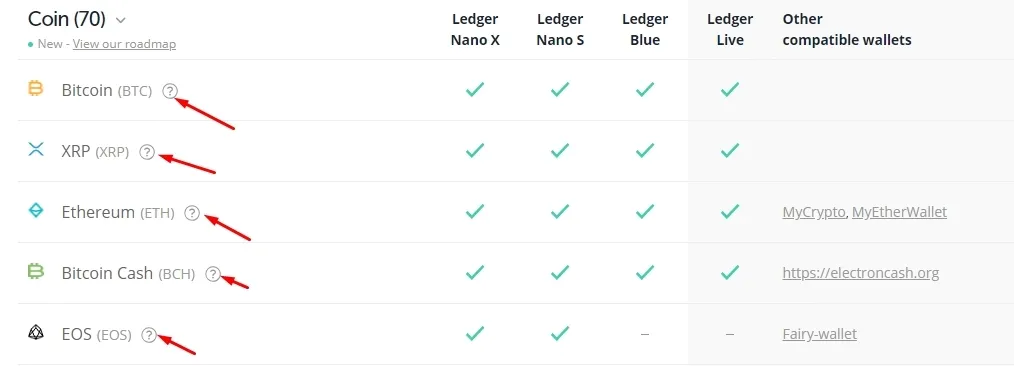Screen dimensions: 1014x366
Task: Open the MyEtherWallet link
Action: coord(900,212)
